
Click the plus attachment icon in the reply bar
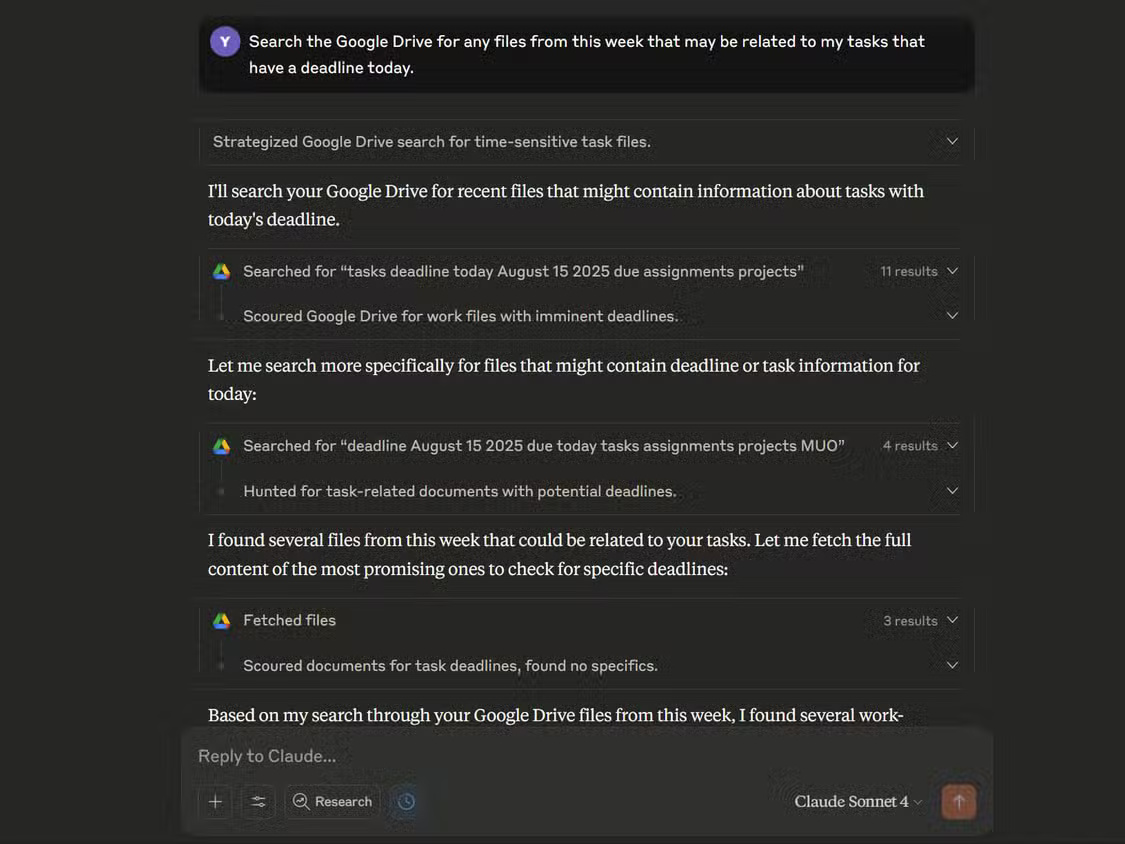(x=215, y=801)
